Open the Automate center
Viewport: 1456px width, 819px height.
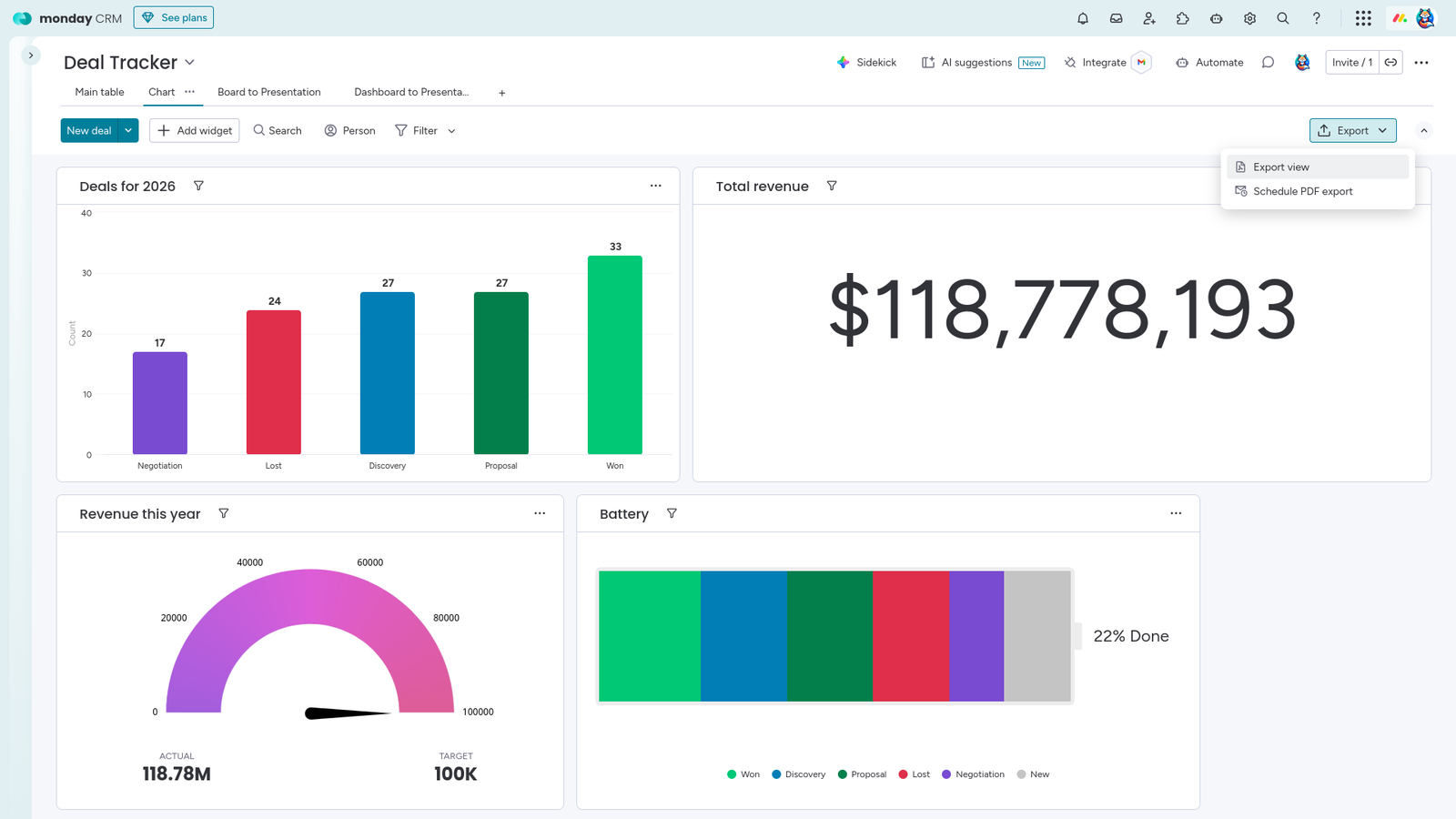[x=1208, y=62]
